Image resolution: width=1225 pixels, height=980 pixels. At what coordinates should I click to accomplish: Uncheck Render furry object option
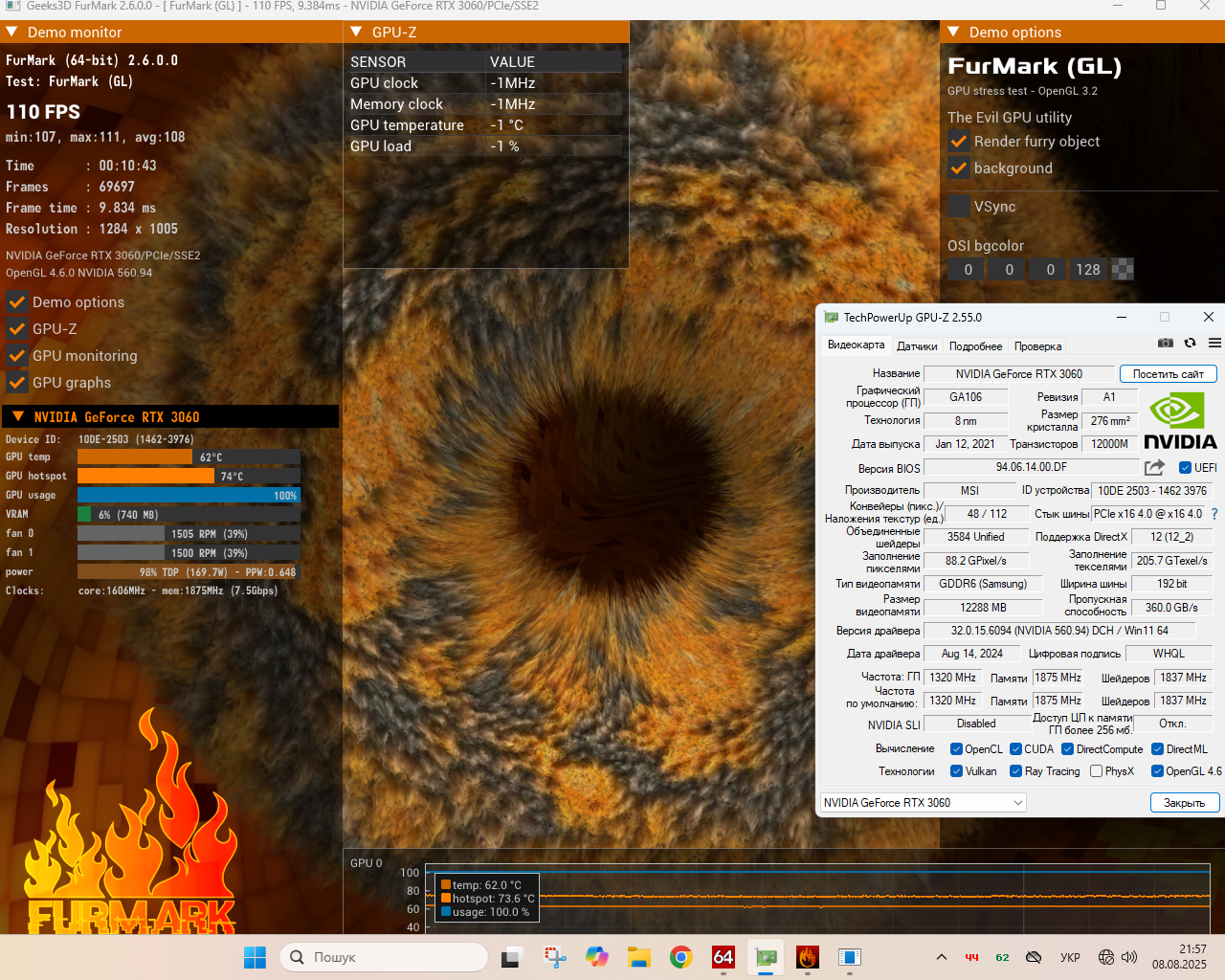point(959,142)
